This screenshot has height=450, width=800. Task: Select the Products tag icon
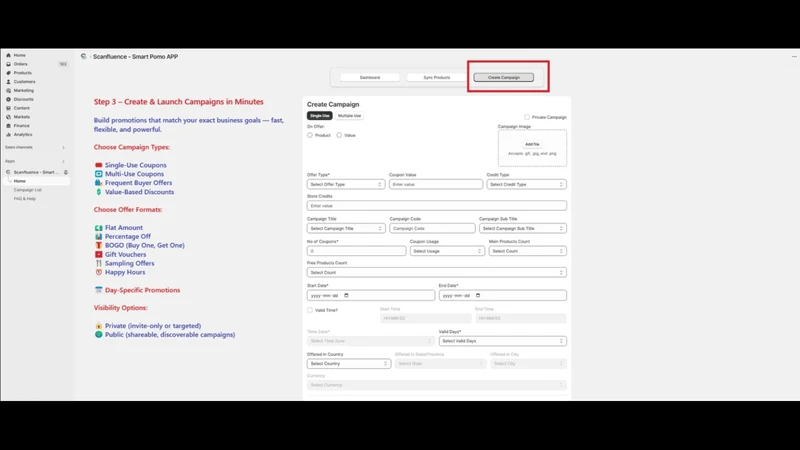coord(8,73)
